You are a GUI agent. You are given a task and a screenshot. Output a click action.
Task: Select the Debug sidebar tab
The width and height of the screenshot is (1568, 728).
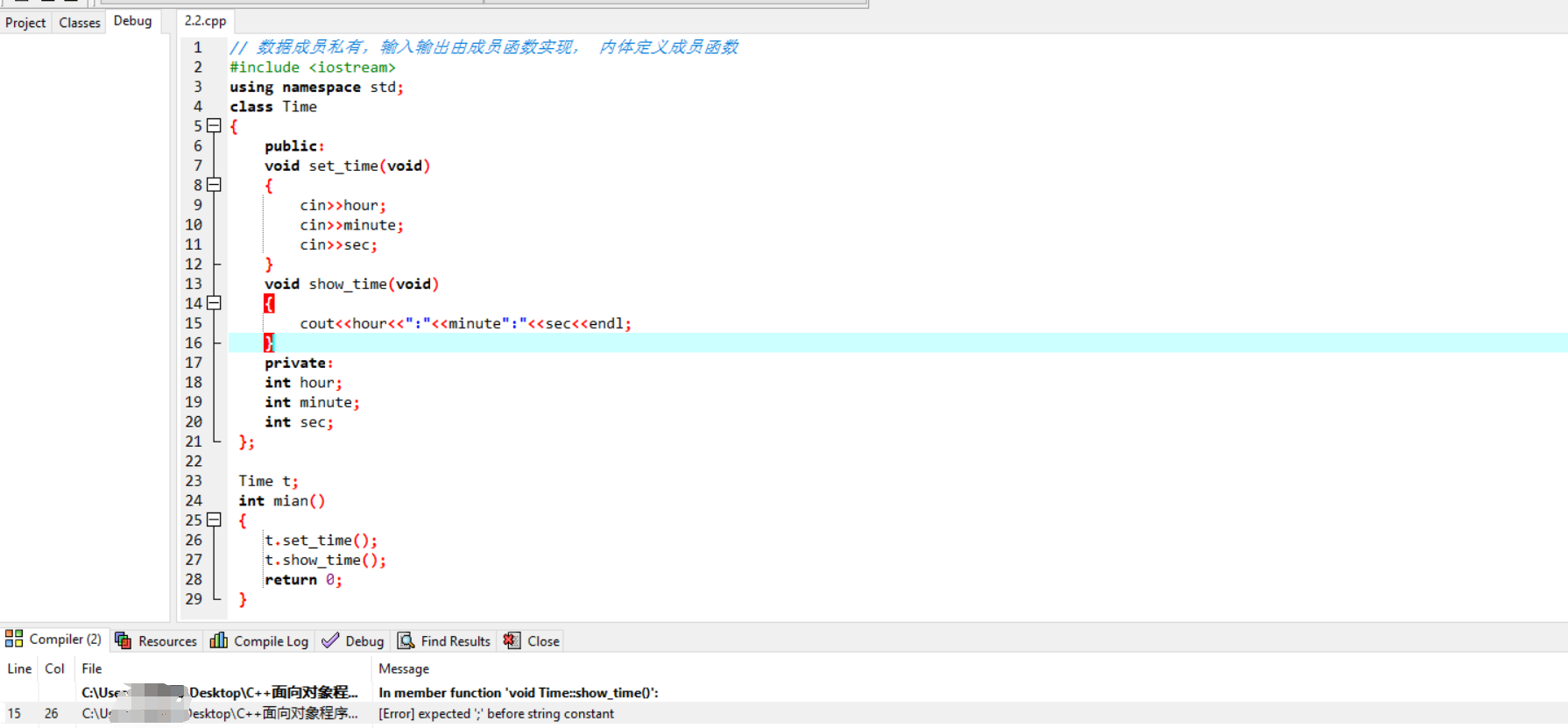[132, 21]
